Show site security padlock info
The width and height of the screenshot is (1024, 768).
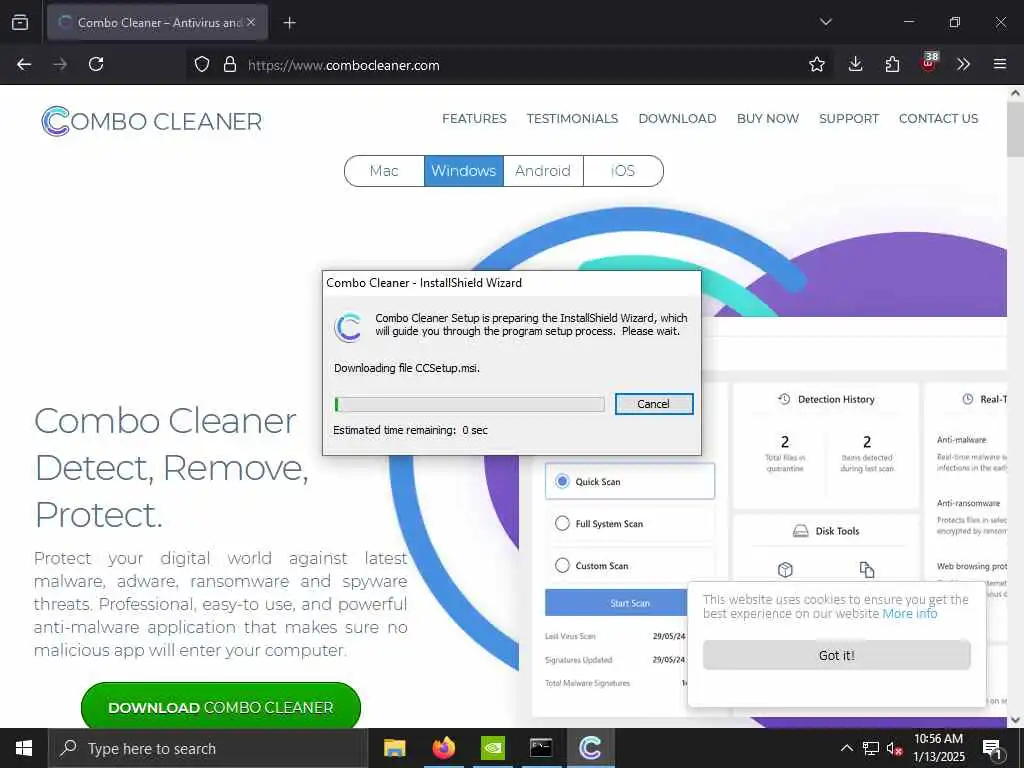tap(230, 64)
